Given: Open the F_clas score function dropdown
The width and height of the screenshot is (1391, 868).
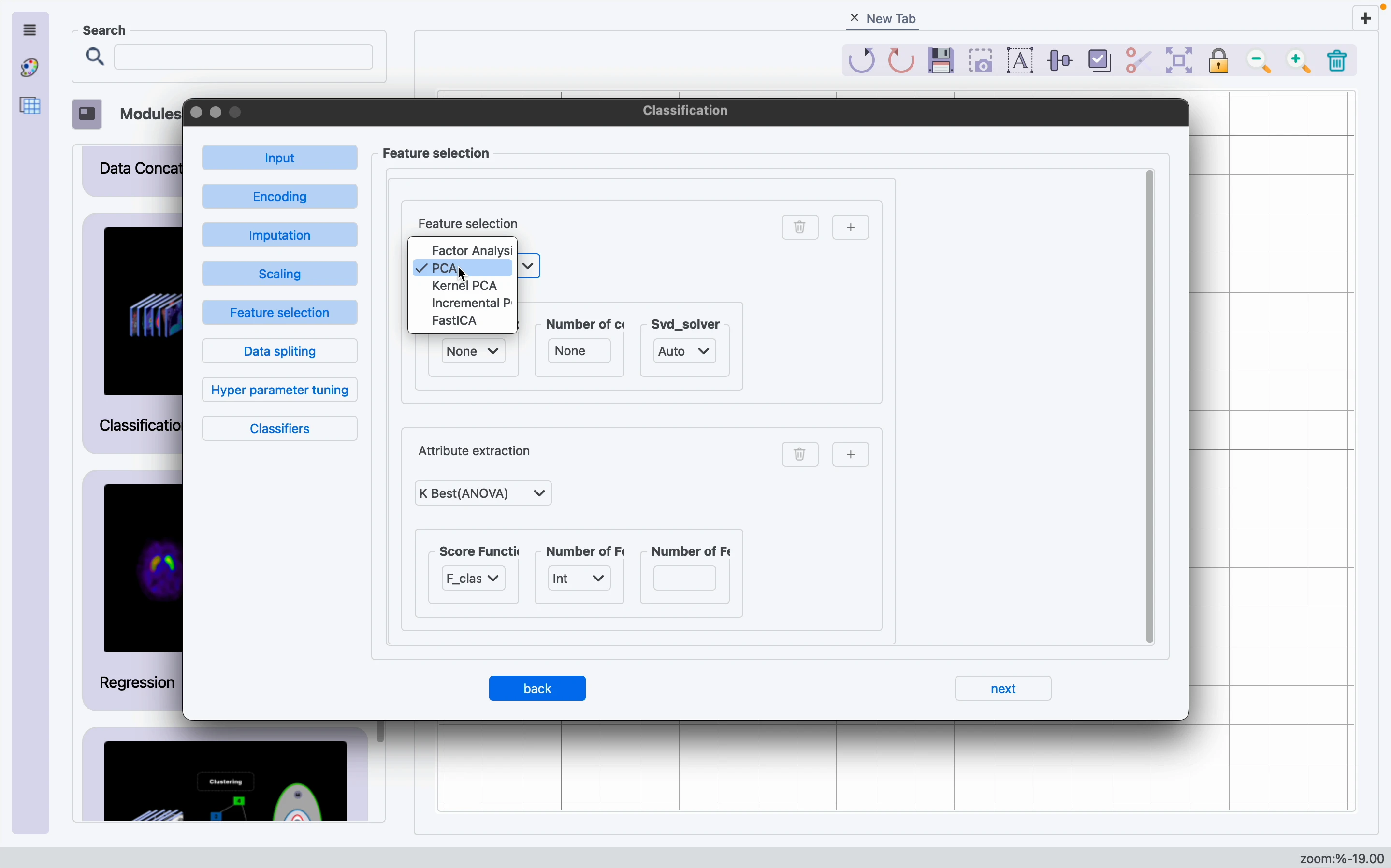Looking at the screenshot, I should (x=474, y=579).
